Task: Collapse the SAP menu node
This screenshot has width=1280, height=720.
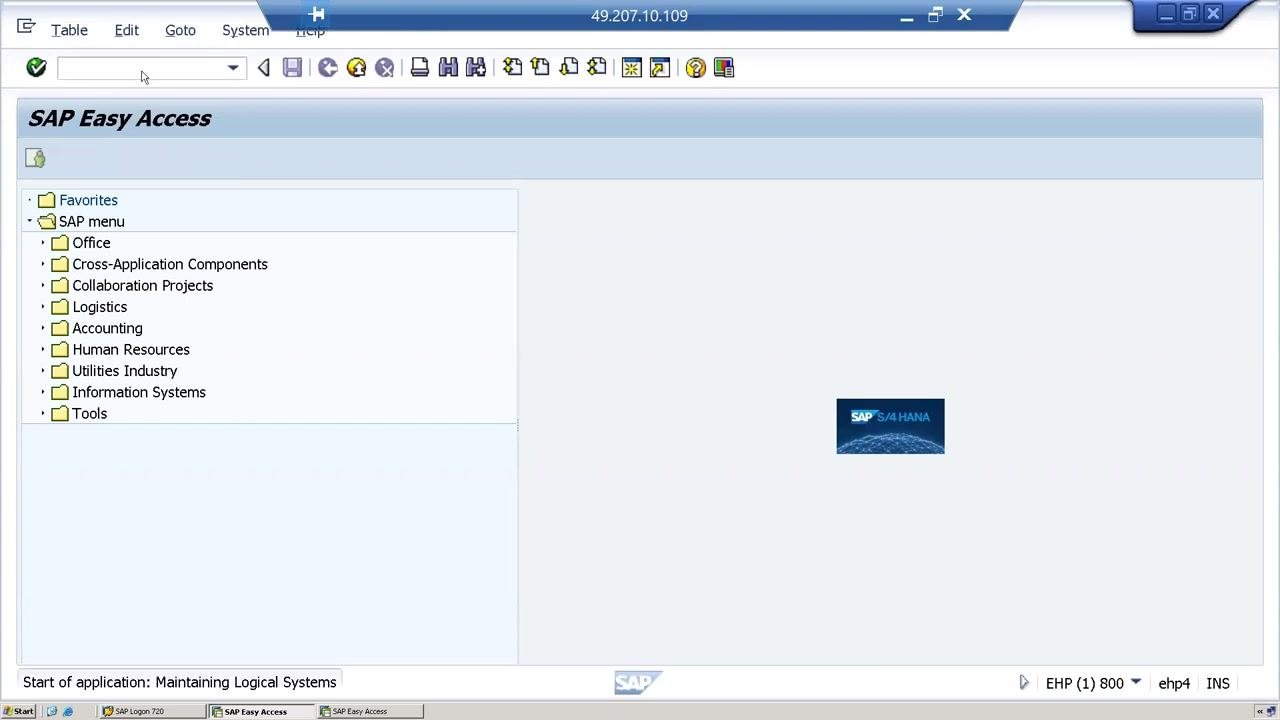Action: click(30, 221)
